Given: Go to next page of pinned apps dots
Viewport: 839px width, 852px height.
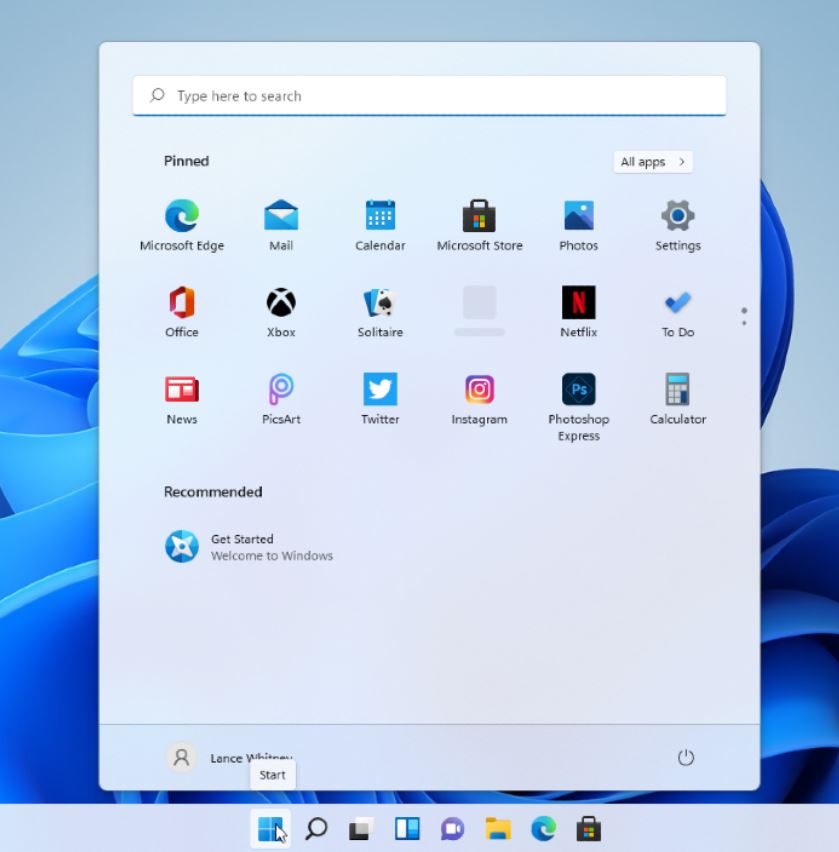Looking at the screenshot, I should [x=744, y=323].
